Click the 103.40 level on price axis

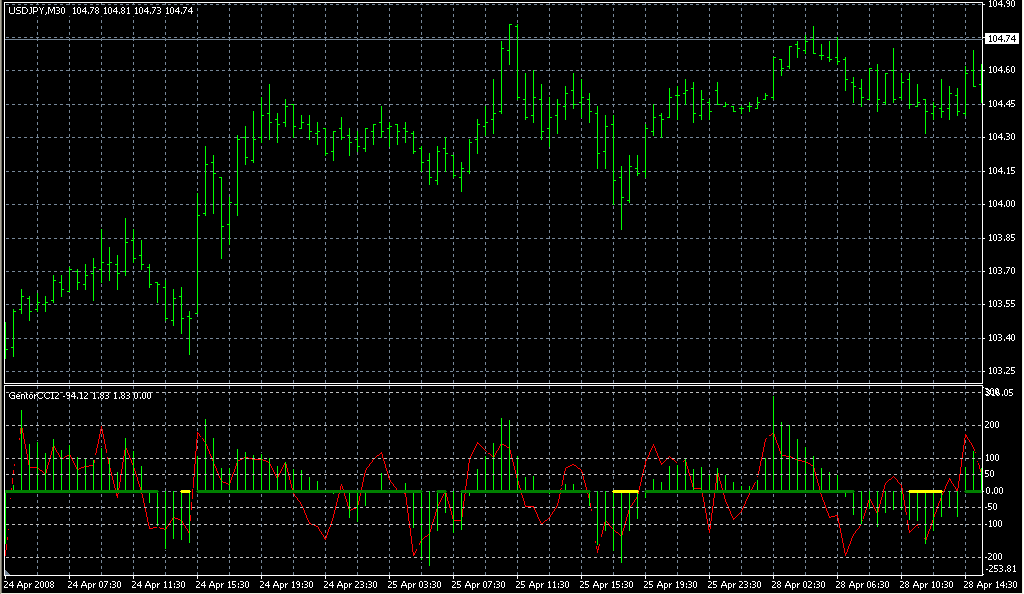click(999, 338)
